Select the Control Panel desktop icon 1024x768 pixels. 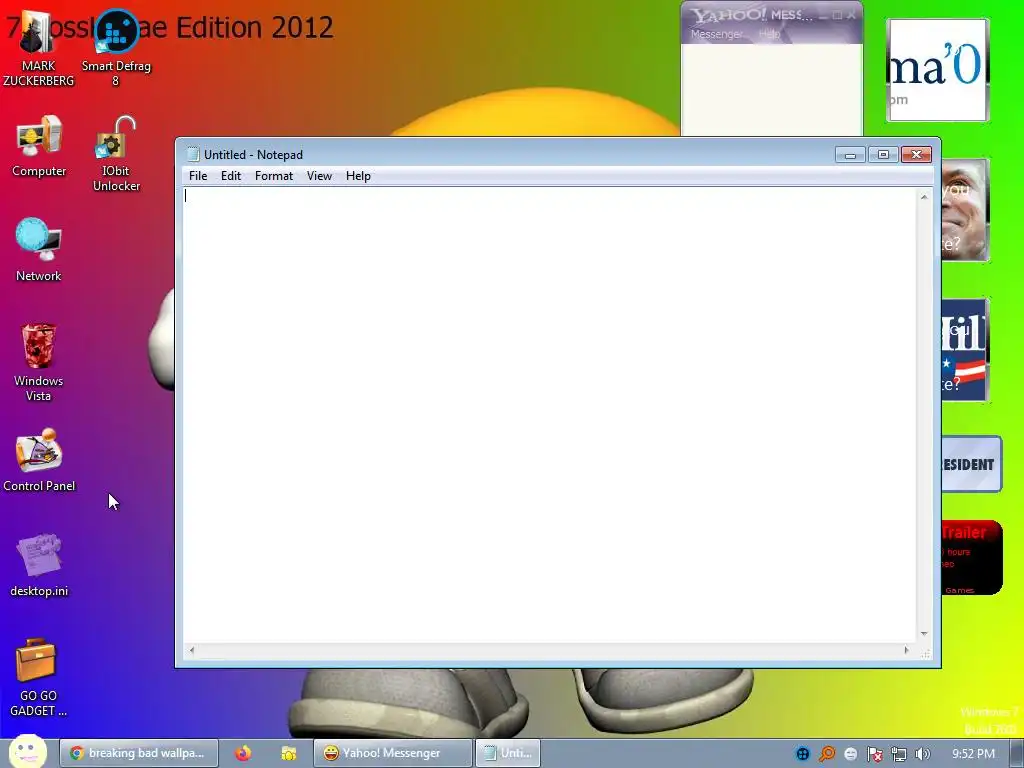[39, 460]
